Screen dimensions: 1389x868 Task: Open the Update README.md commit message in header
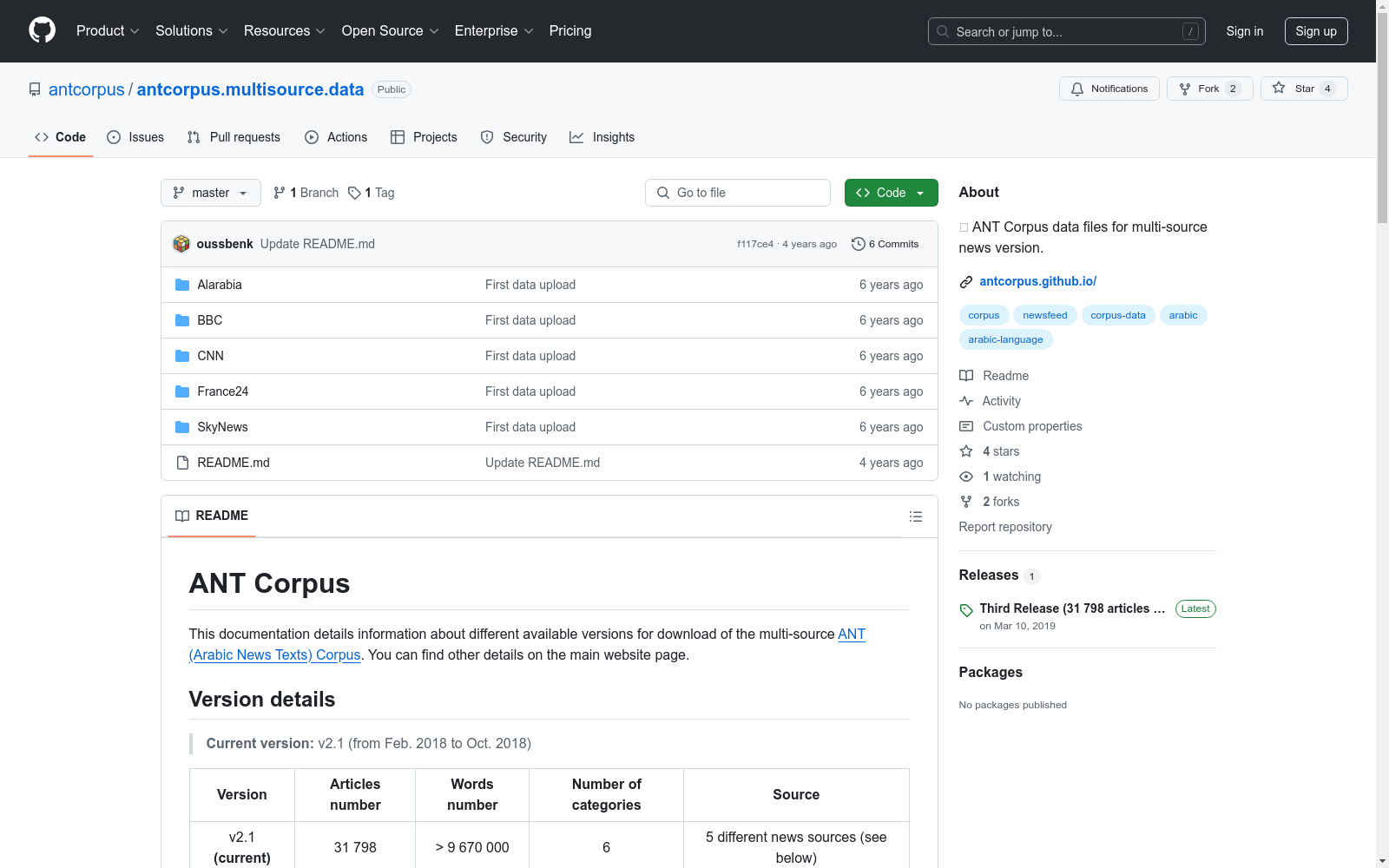coord(318,244)
